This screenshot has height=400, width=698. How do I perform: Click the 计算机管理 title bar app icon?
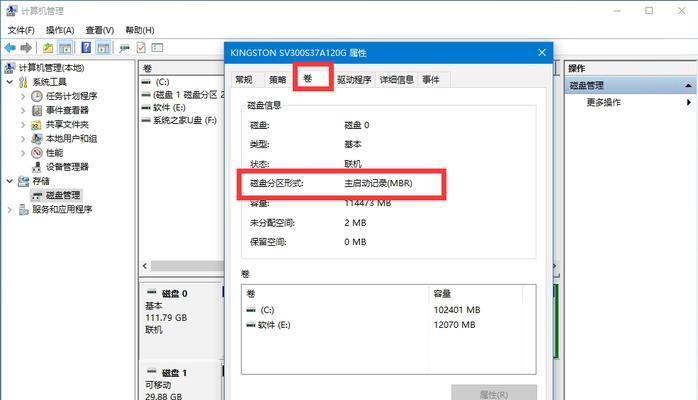pos(12,11)
